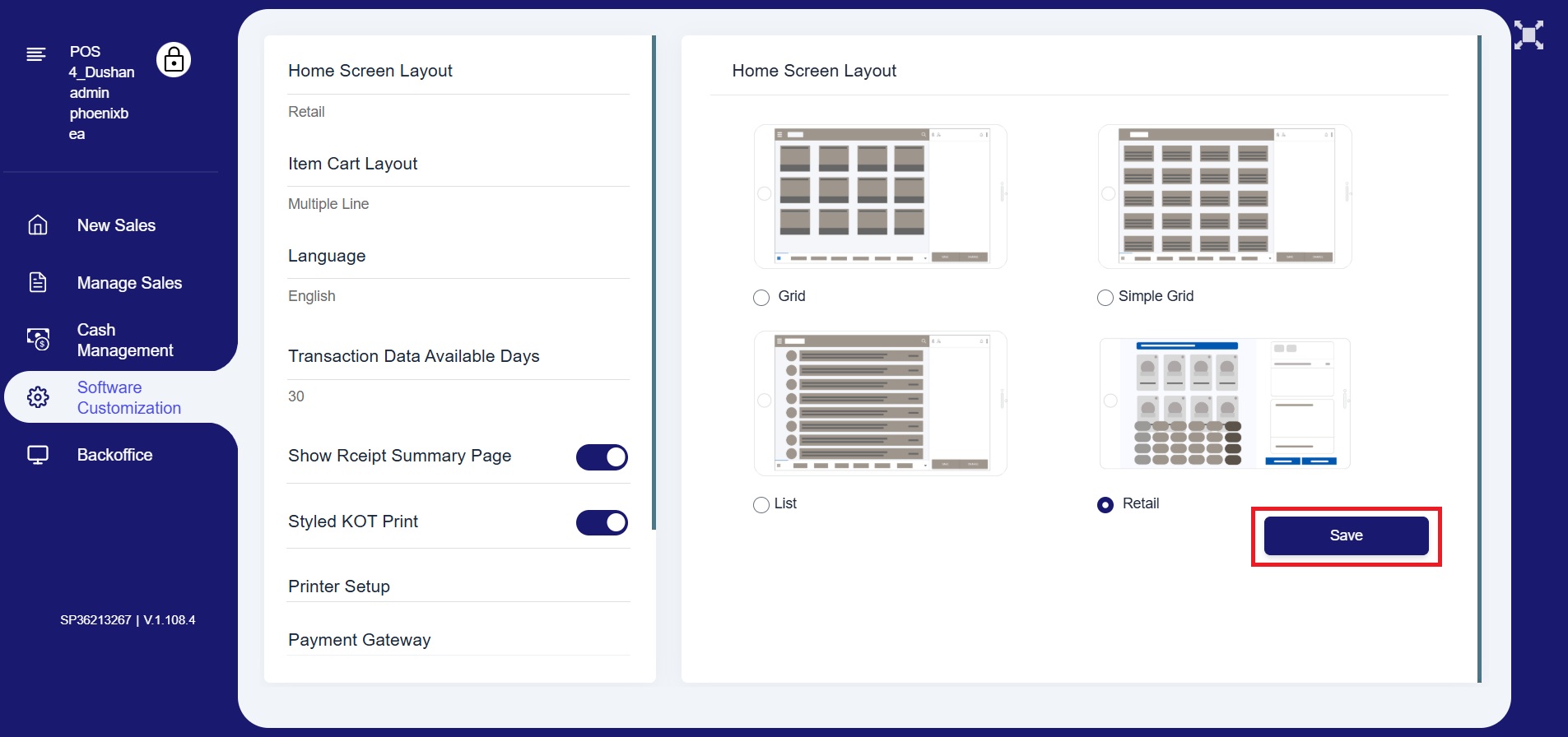Click the Software Customization gear icon

point(38,397)
